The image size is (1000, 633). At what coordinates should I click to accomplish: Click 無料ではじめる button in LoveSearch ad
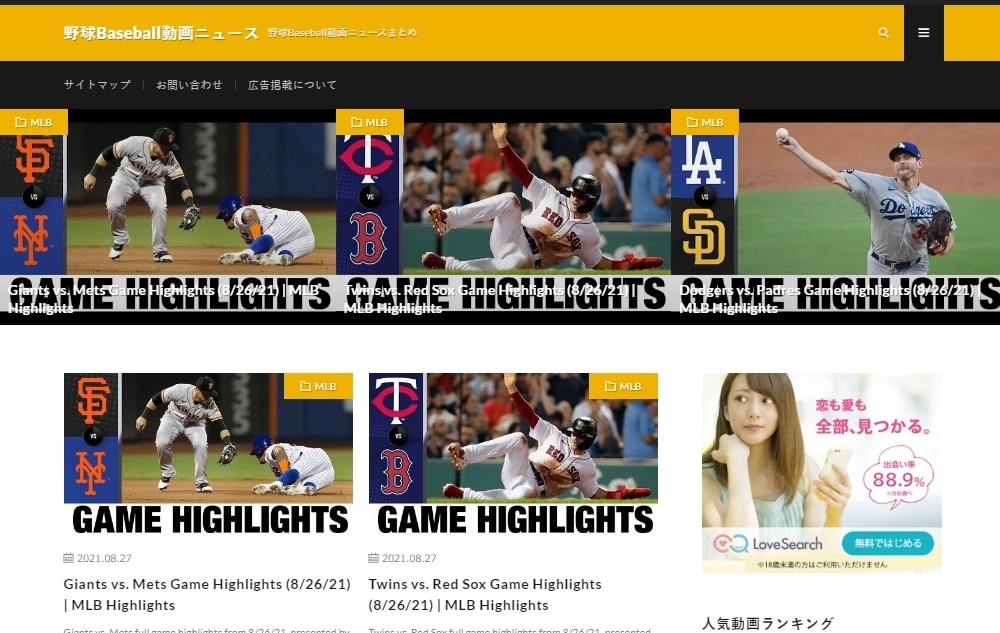point(888,543)
